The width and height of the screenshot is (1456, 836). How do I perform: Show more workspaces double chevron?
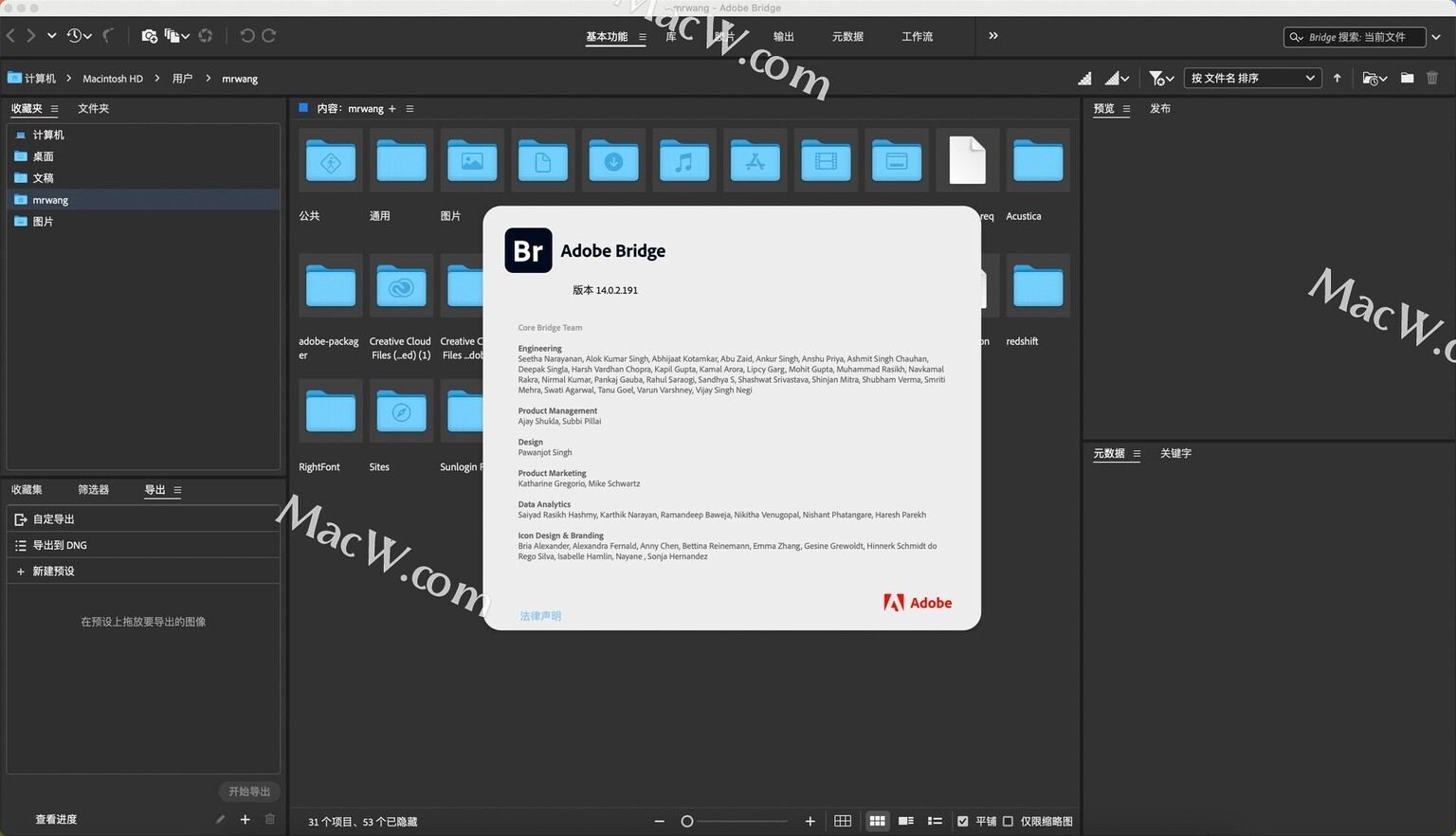tap(993, 36)
